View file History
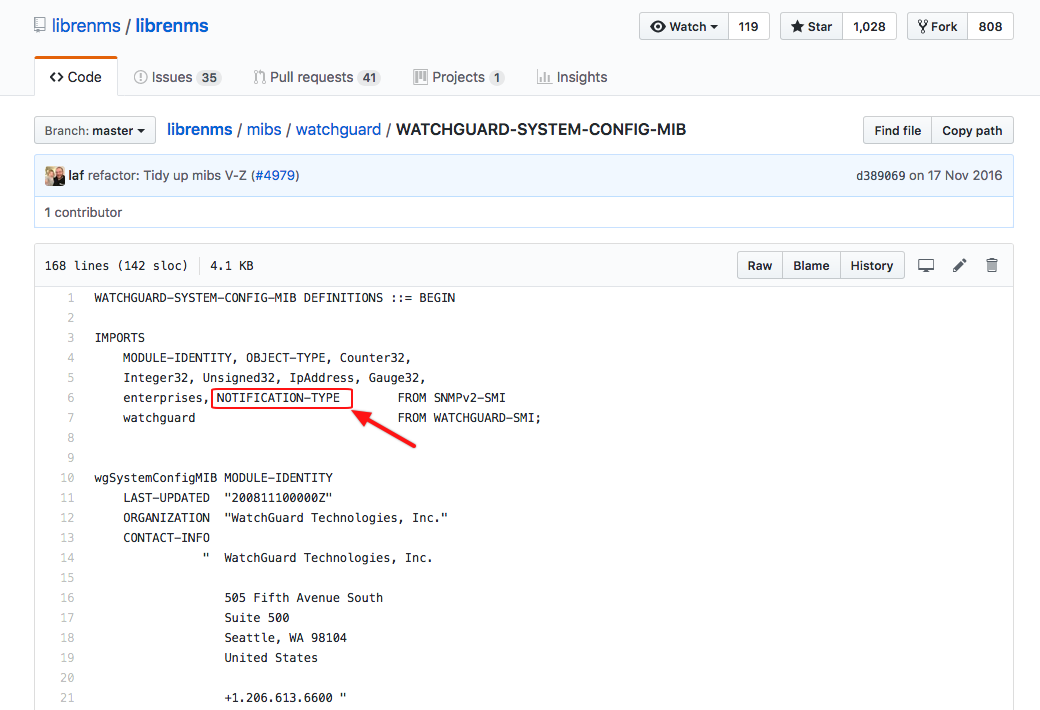Viewport: 1040px width, 710px height. click(871, 265)
